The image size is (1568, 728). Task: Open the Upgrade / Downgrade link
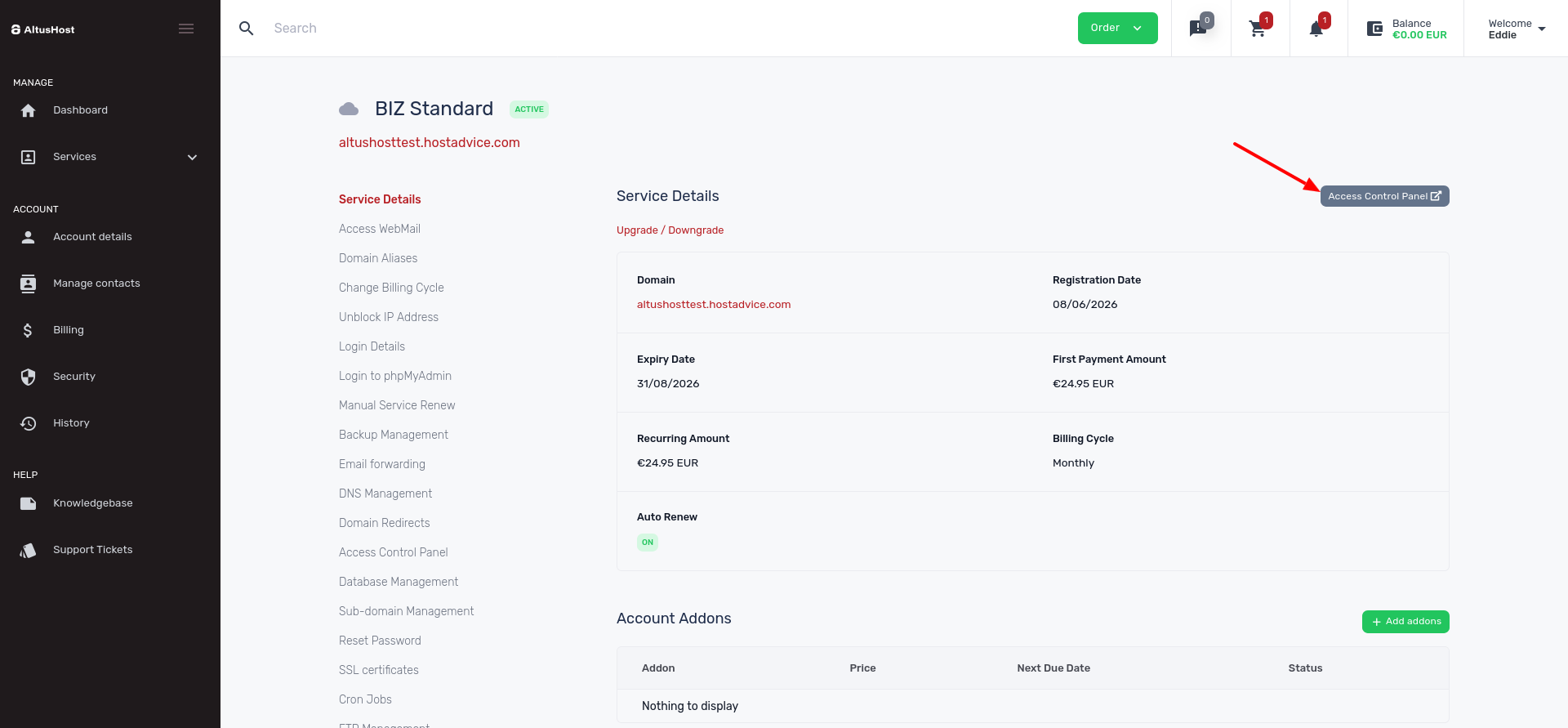(x=670, y=230)
